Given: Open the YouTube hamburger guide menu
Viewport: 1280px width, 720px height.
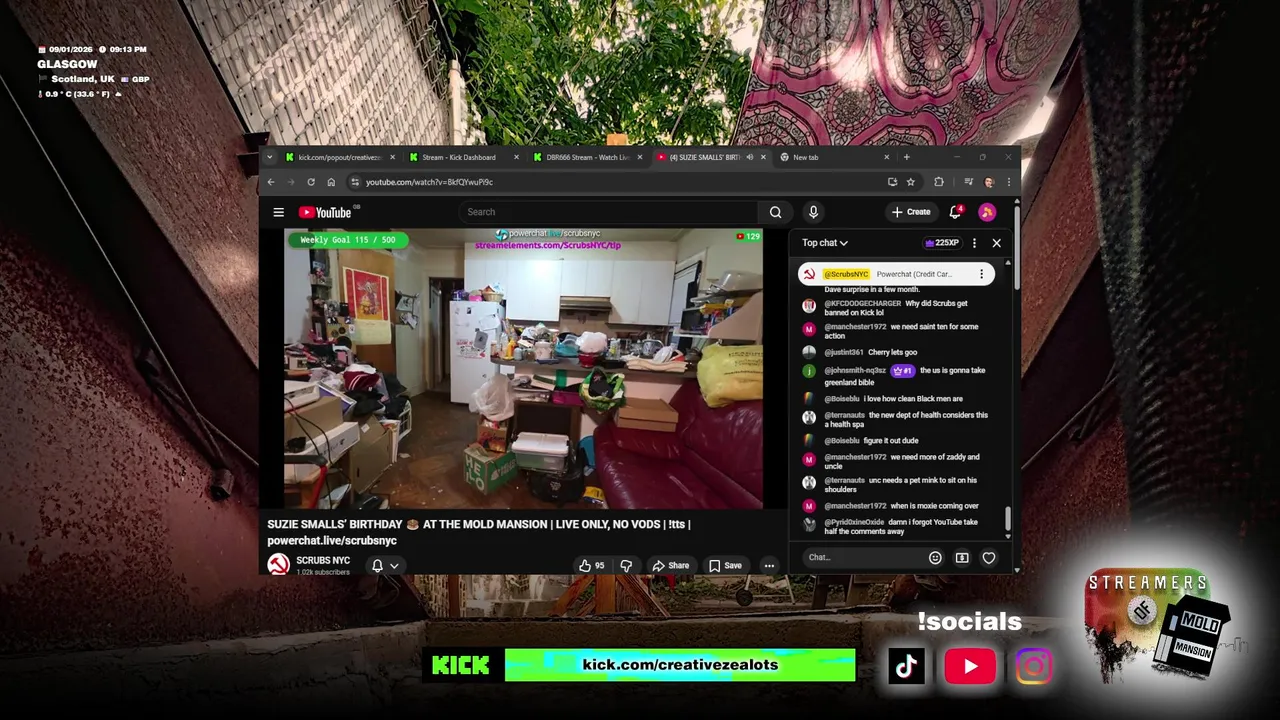Looking at the screenshot, I should click(278, 212).
